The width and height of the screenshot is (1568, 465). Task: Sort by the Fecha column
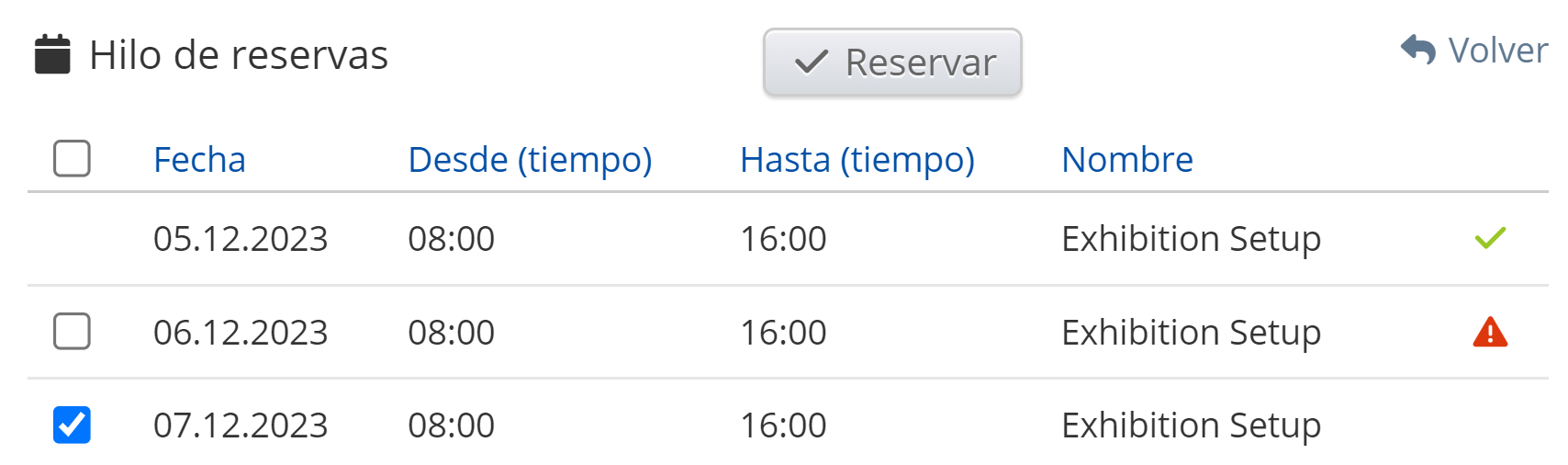click(199, 160)
